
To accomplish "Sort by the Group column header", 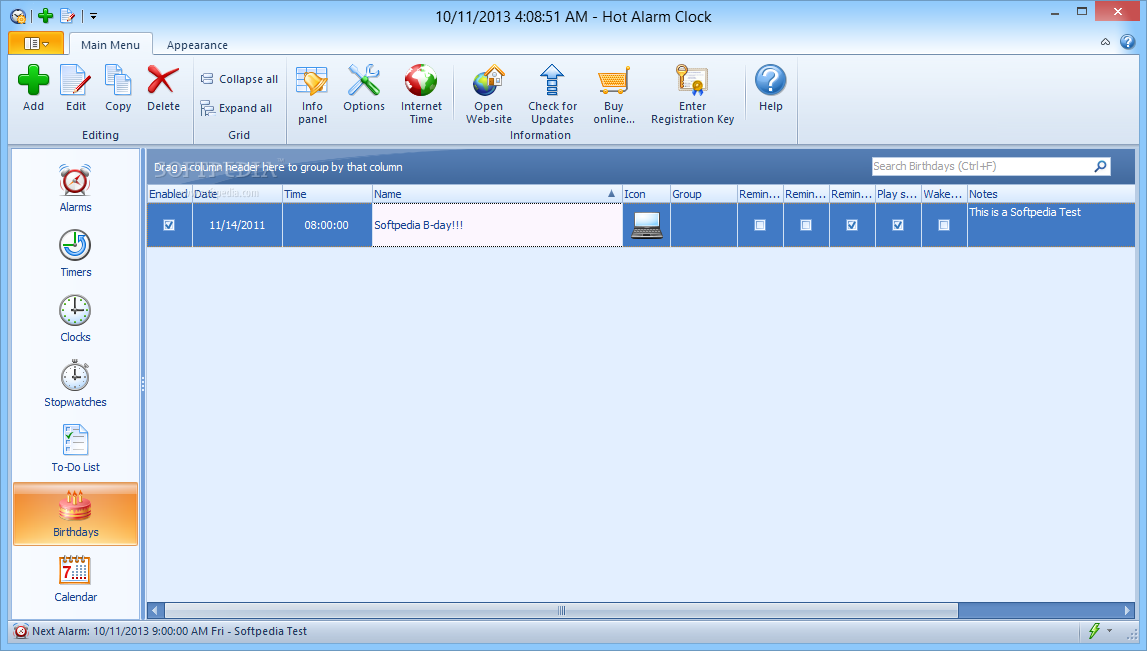I will 704,194.
